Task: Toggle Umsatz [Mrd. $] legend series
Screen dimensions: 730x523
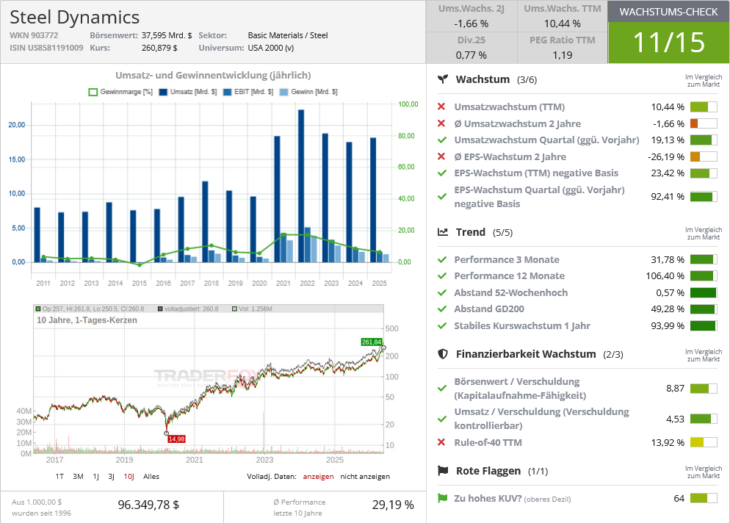Action: [x=188, y=92]
